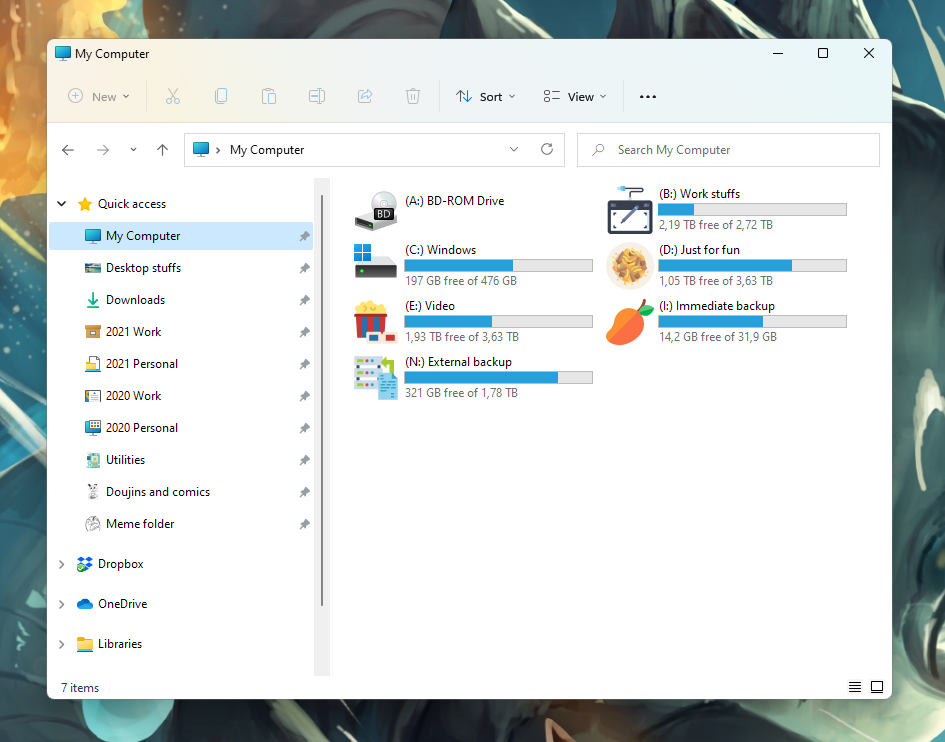Switch to details view in status bar

click(x=855, y=687)
